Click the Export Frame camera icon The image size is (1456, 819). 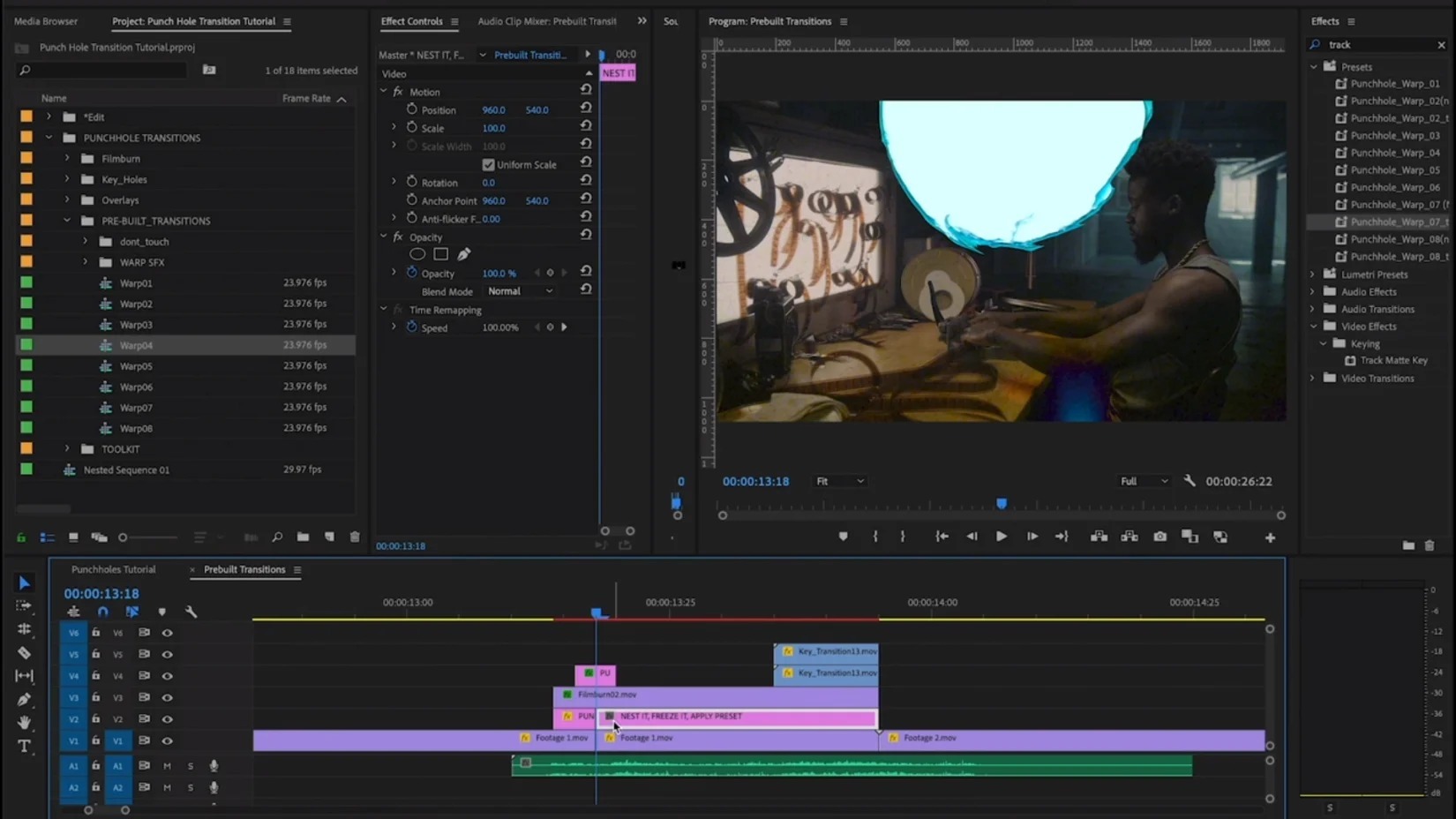pos(1160,537)
